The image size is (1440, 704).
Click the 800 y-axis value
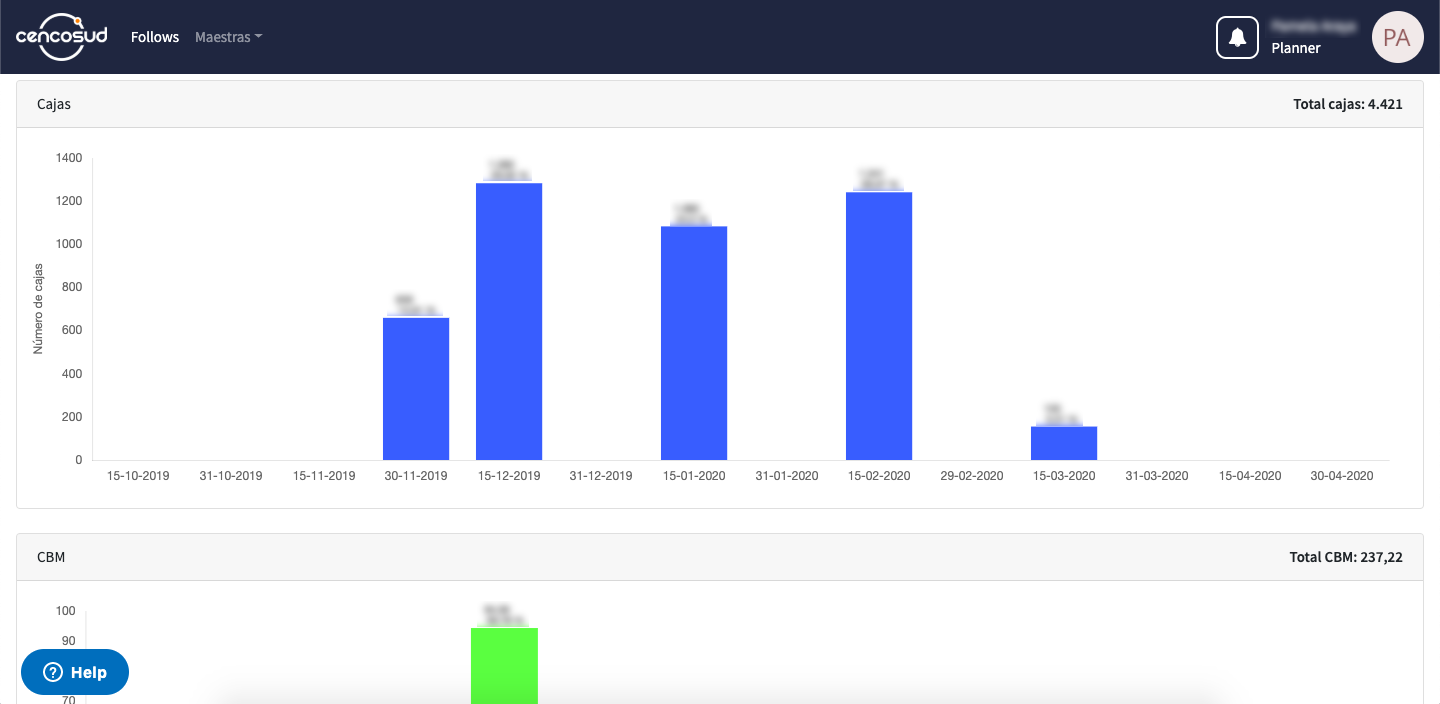(x=73, y=287)
